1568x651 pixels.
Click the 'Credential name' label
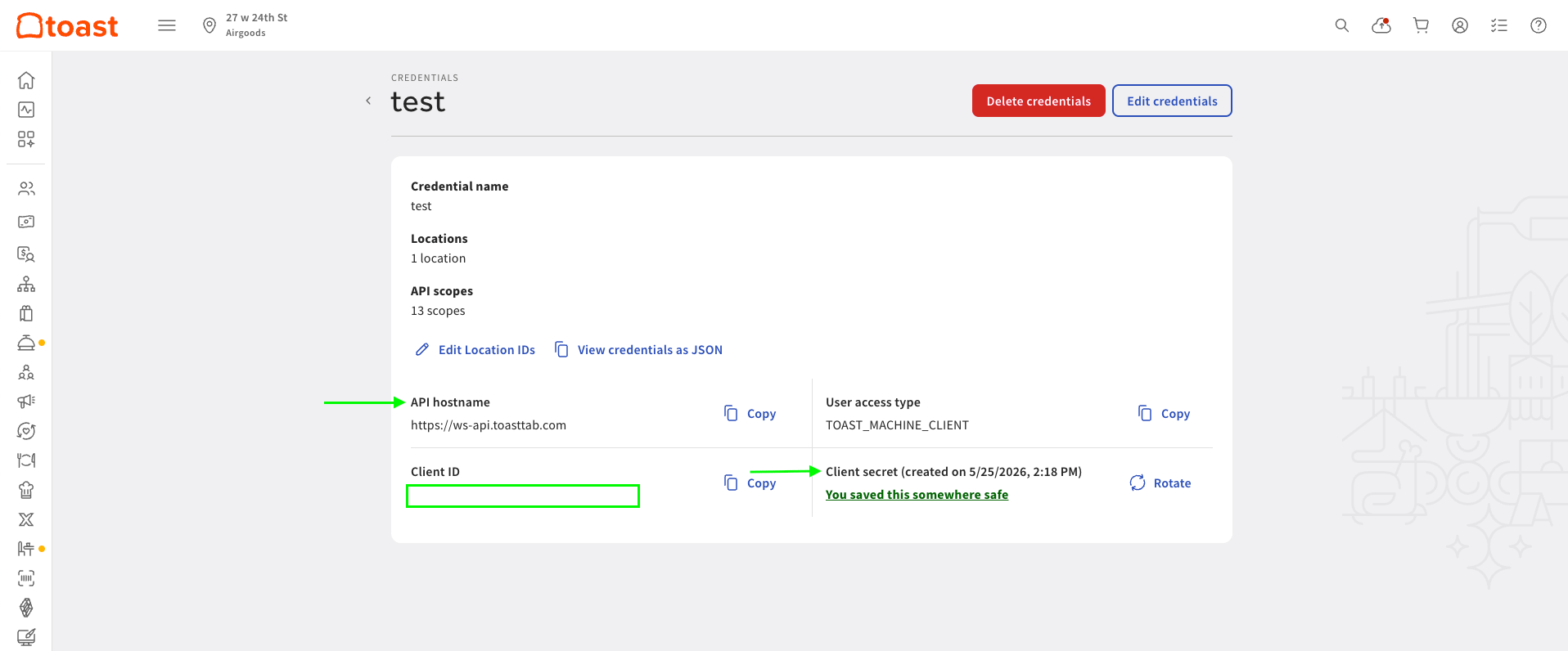pyautogui.click(x=459, y=186)
